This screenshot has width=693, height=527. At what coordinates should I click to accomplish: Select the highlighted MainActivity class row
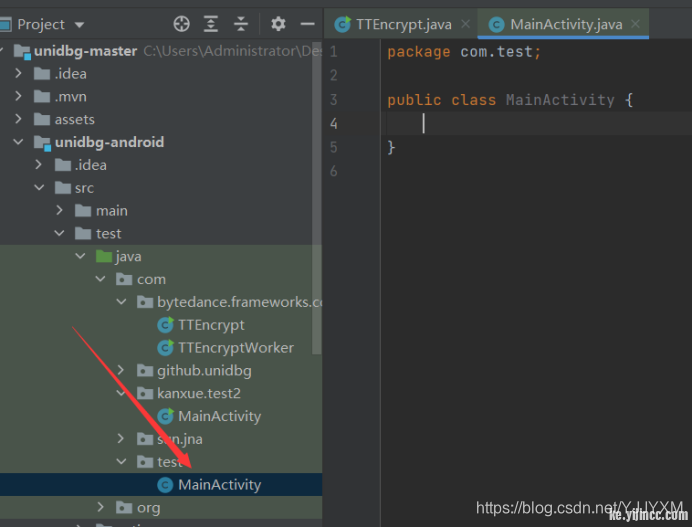coord(161,485)
